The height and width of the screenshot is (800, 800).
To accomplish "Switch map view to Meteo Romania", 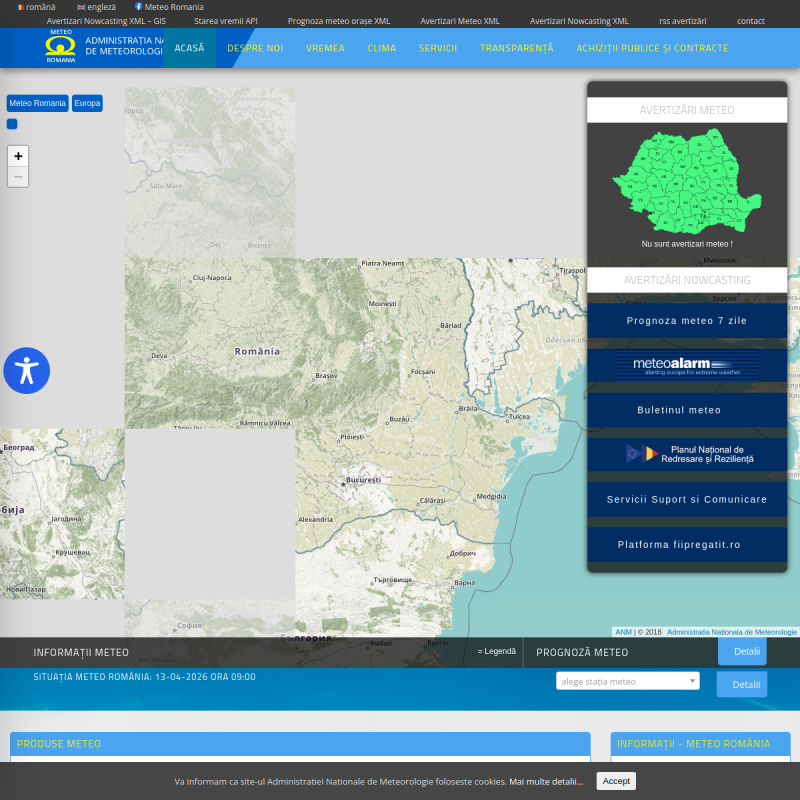I will pos(38,103).
